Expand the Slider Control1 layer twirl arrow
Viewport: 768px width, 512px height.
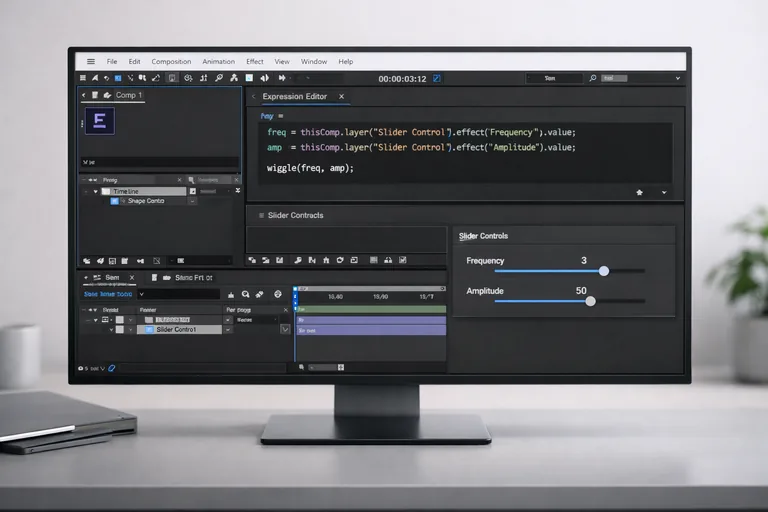(112, 329)
